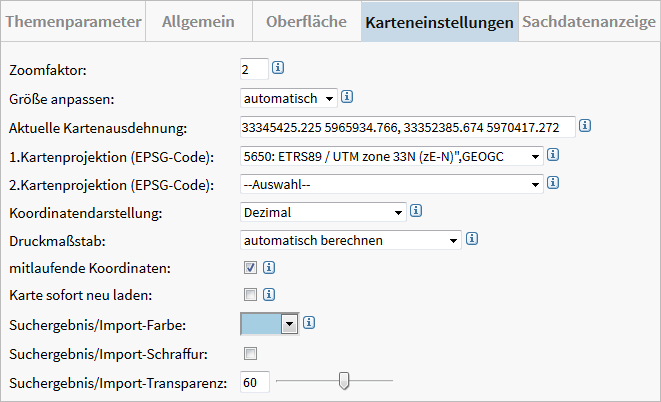
Task: Click the Import-Transparenz slider handle
Action: pyautogui.click(x=344, y=381)
